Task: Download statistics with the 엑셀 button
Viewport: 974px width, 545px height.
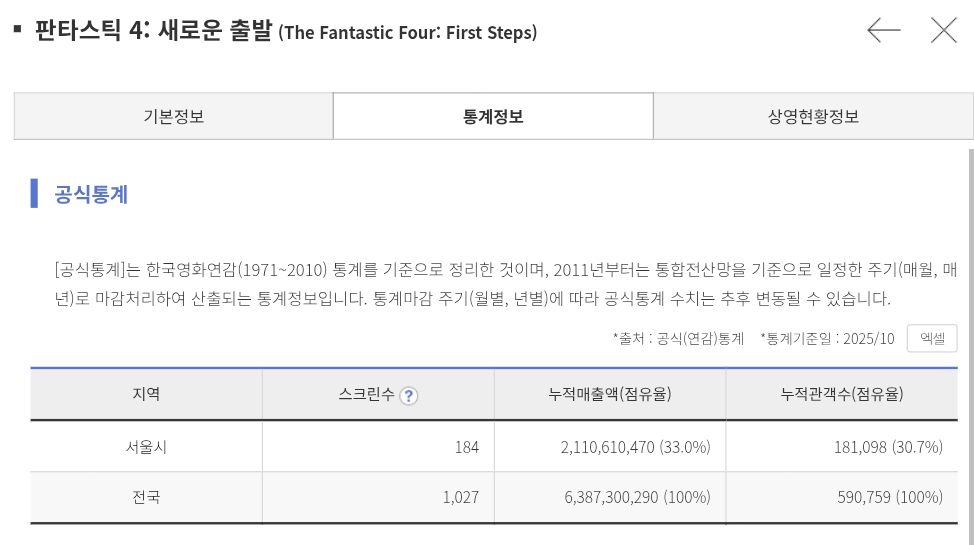Action: pyautogui.click(x=932, y=338)
